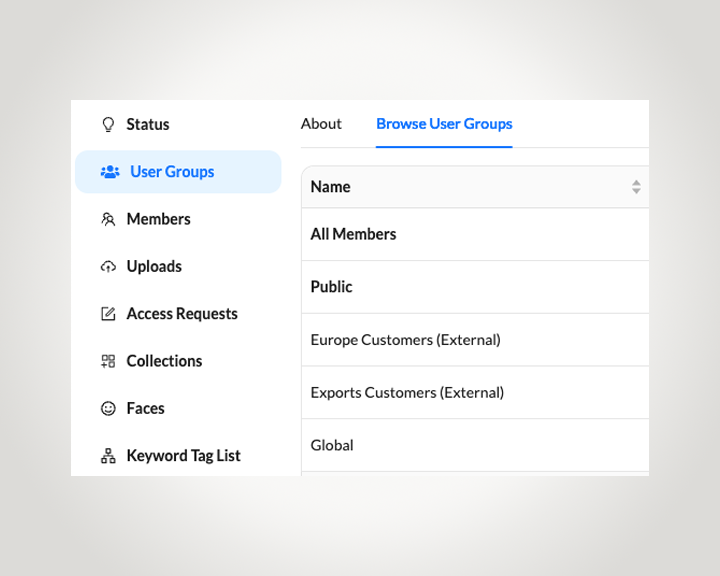Viewport: 720px width, 576px height.
Task: Click the Keyword Tag List hierarchy icon
Action: pyautogui.click(x=108, y=456)
